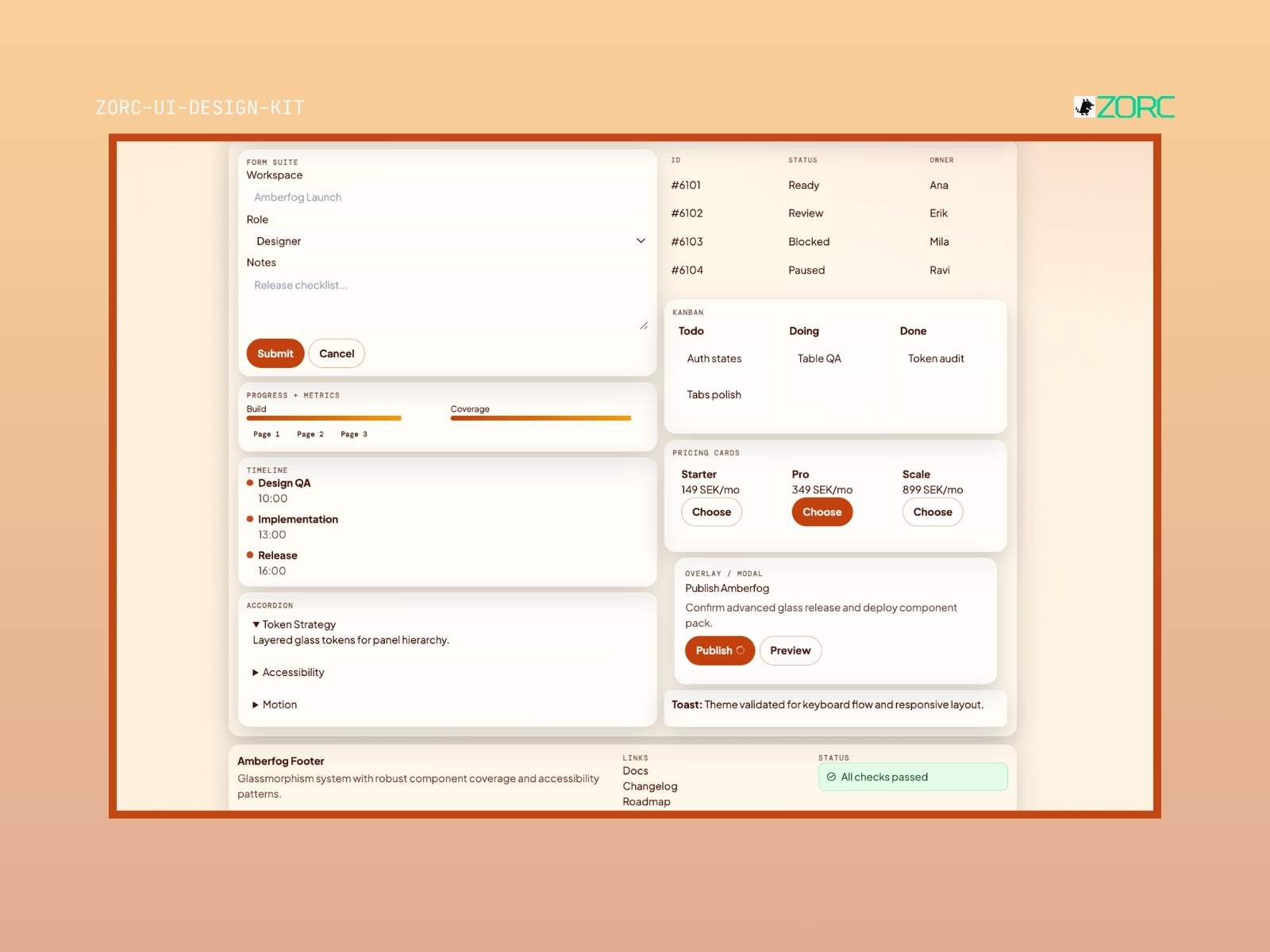Select the Token audit kanban card
Viewport: 1270px width, 952px height.
coord(946,359)
